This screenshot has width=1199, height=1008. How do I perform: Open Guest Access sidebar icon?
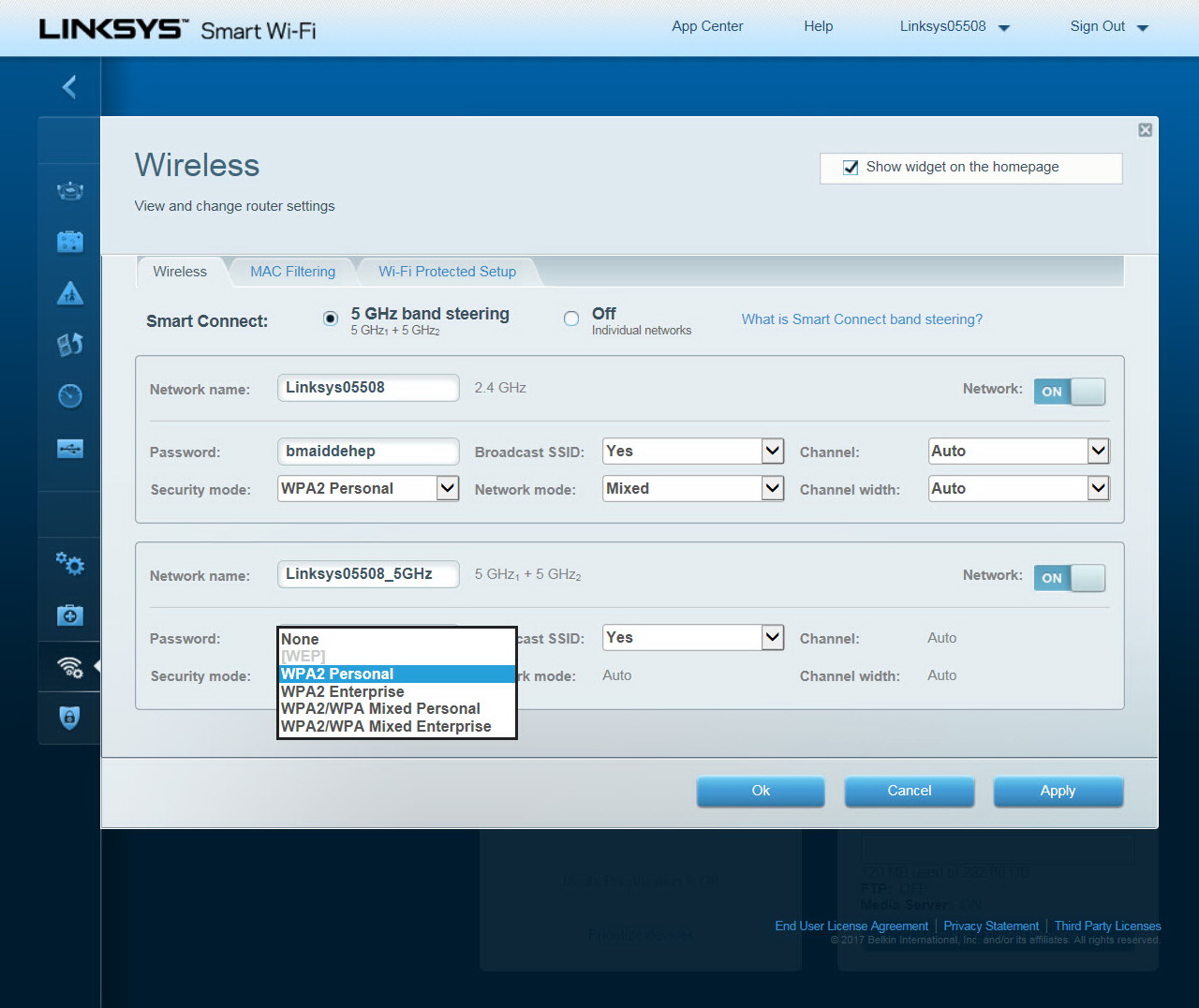(x=70, y=242)
